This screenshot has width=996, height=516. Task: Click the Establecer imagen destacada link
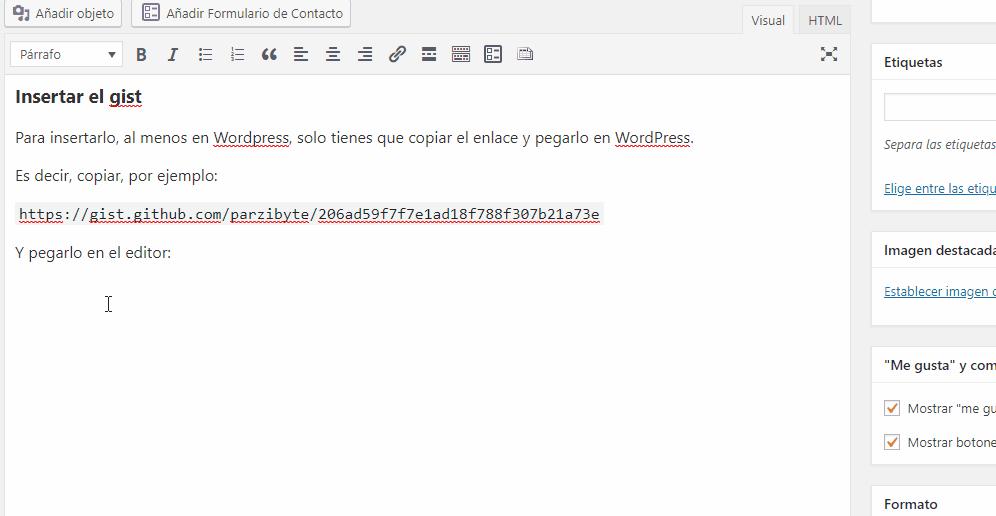click(x=940, y=292)
